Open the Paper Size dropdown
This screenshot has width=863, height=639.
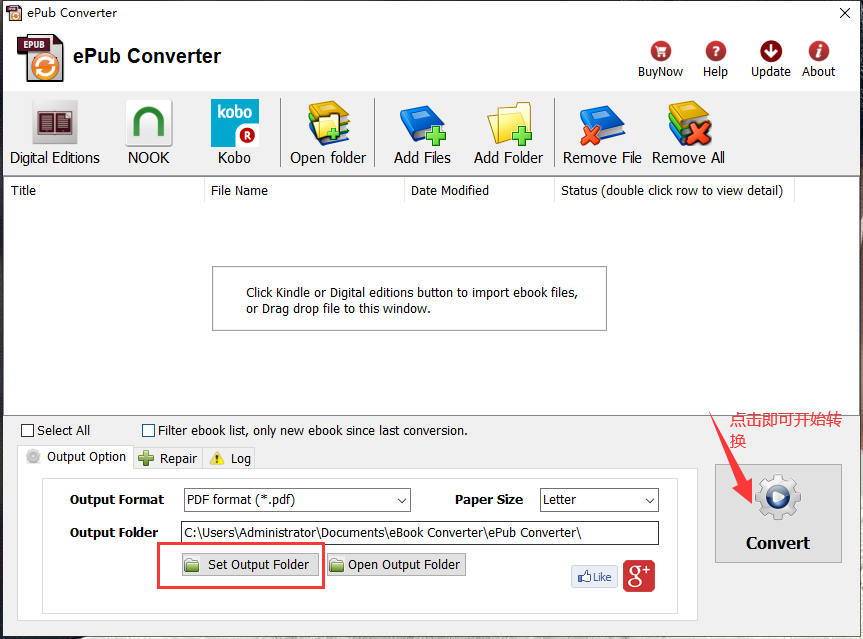tap(598, 500)
